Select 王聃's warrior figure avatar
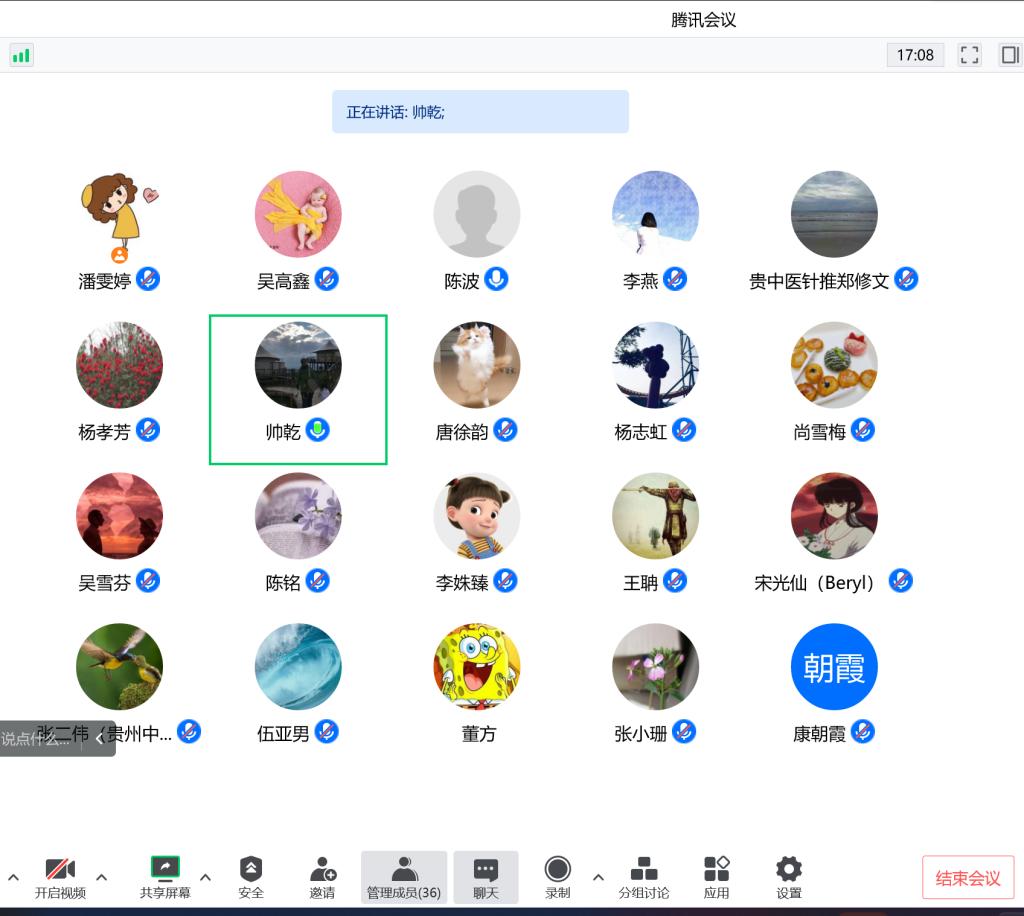 point(656,516)
